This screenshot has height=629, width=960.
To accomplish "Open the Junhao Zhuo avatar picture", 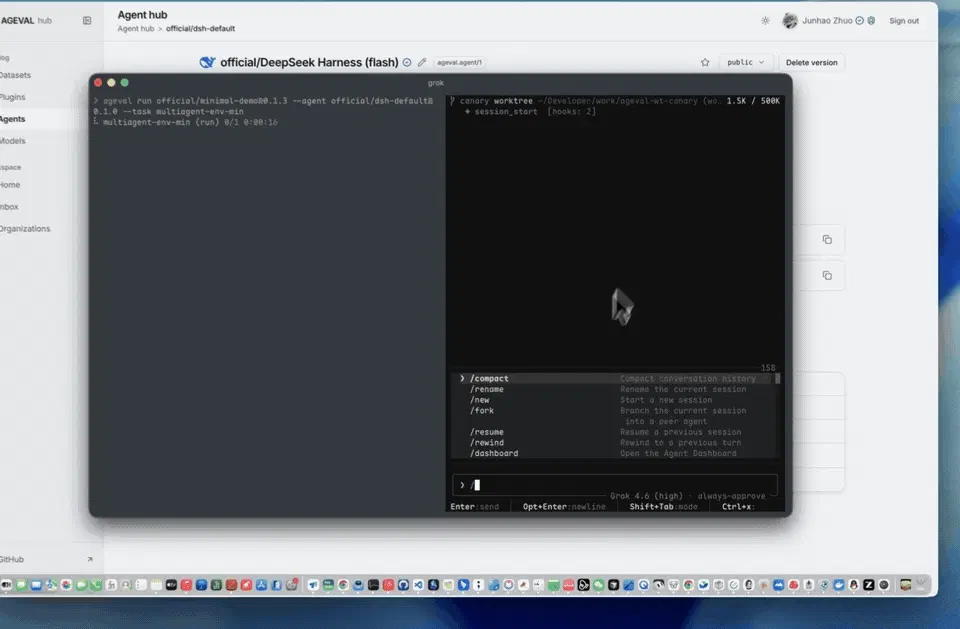I will (x=790, y=21).
